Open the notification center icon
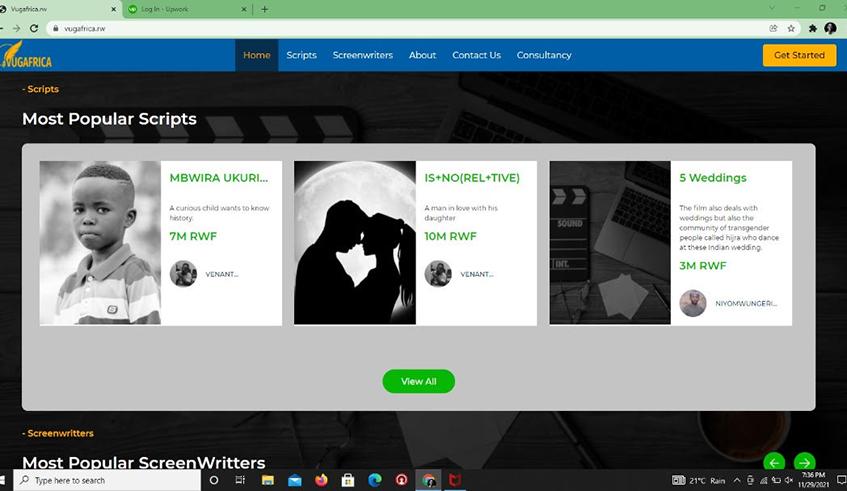This screenshot has height=491, width=847. pyautogui.click(x=841, y=480)
